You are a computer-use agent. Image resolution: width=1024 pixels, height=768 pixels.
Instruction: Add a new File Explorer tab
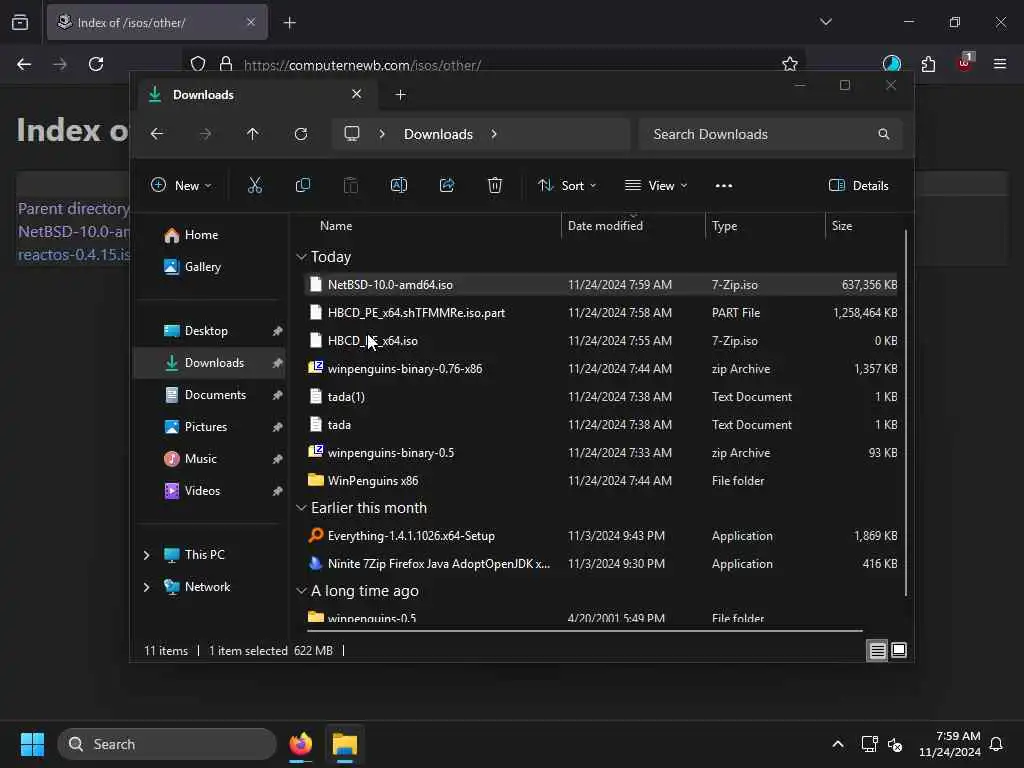pyautogui.click(x=400, y=95)
